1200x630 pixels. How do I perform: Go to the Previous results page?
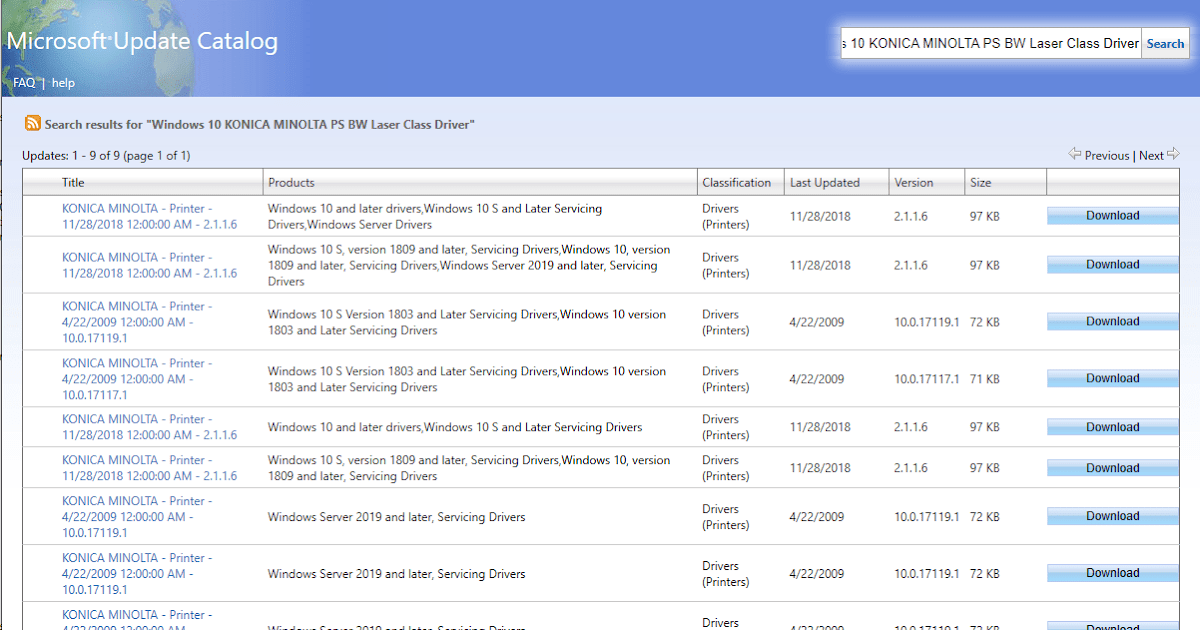click(x=1107, y=155)
